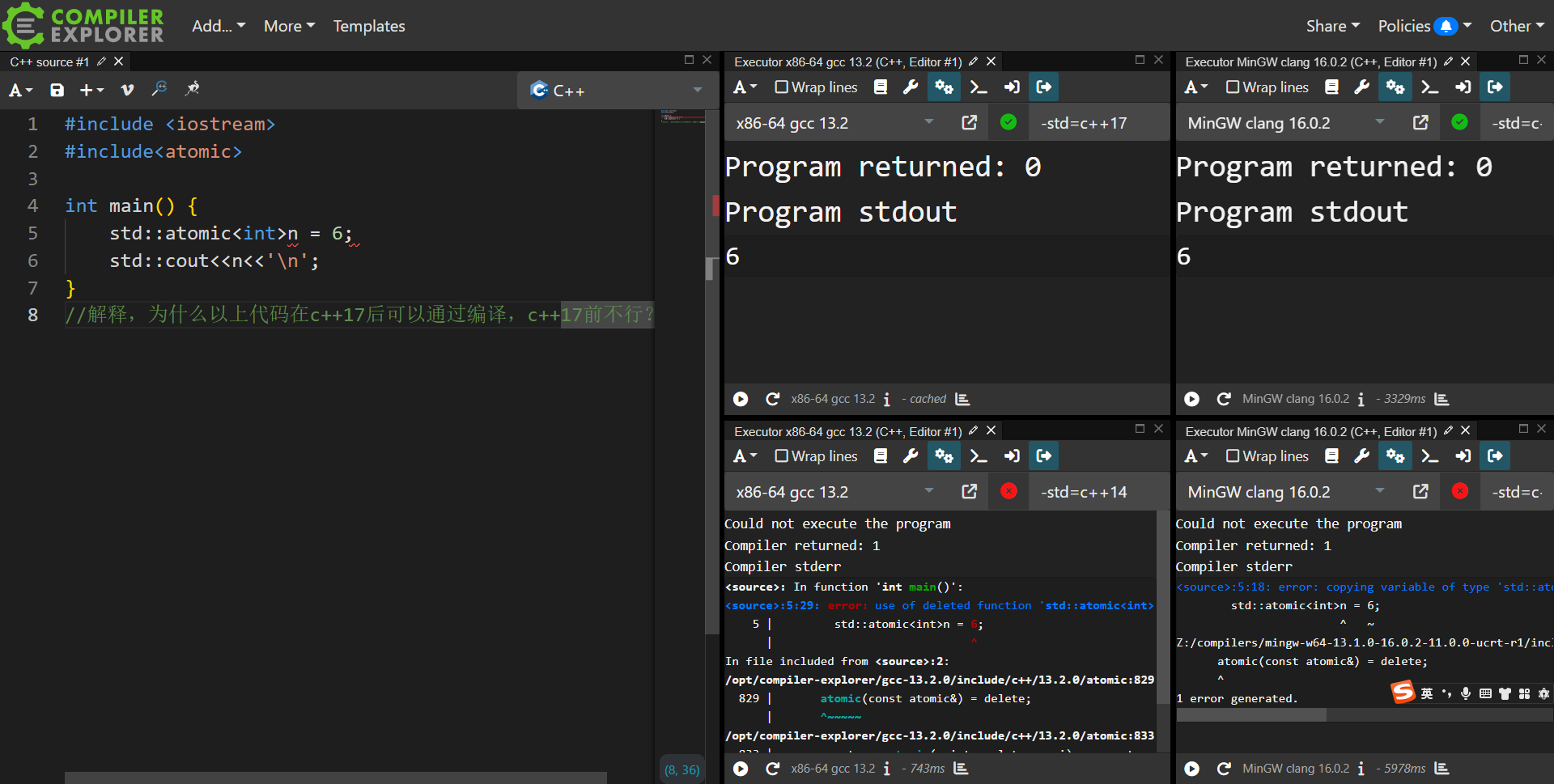The height and width of the screenshot is (784, 1554).
Task: Show compiler info icon in top gcc status bar
Action: pyautogui.click(x=886, y=399)
